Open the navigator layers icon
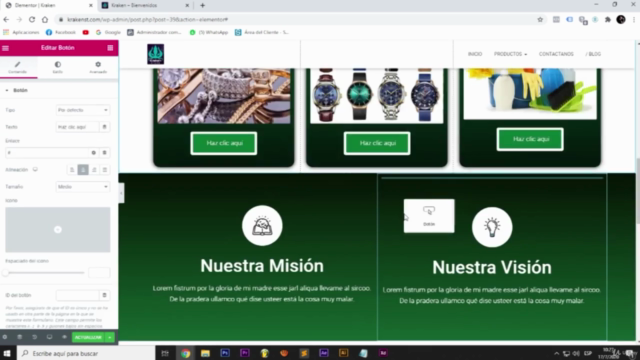This screenshot has height=360, width=640. pos(20,337)
